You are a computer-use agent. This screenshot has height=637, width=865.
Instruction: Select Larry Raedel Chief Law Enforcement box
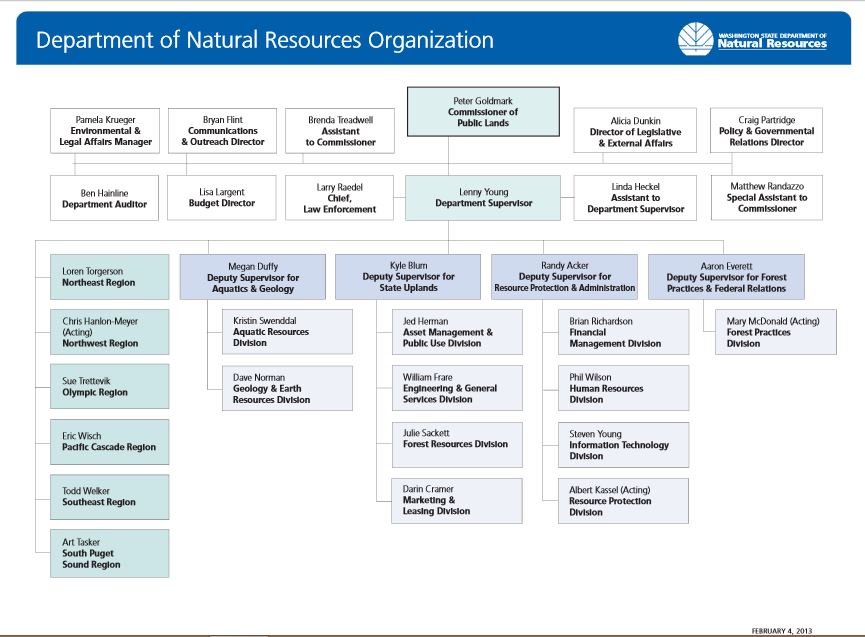coord(340,198)
